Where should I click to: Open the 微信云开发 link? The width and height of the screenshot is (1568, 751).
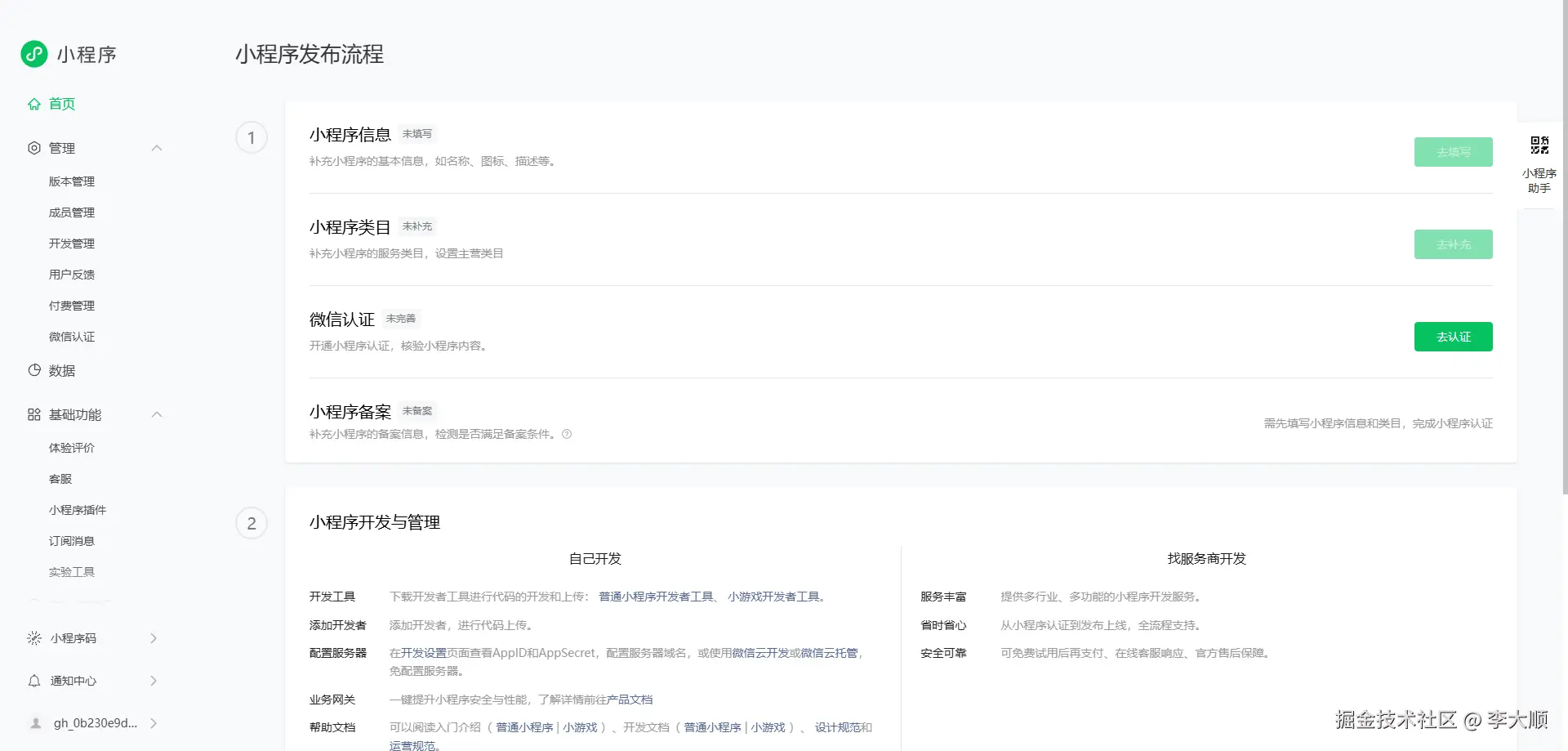760,653
